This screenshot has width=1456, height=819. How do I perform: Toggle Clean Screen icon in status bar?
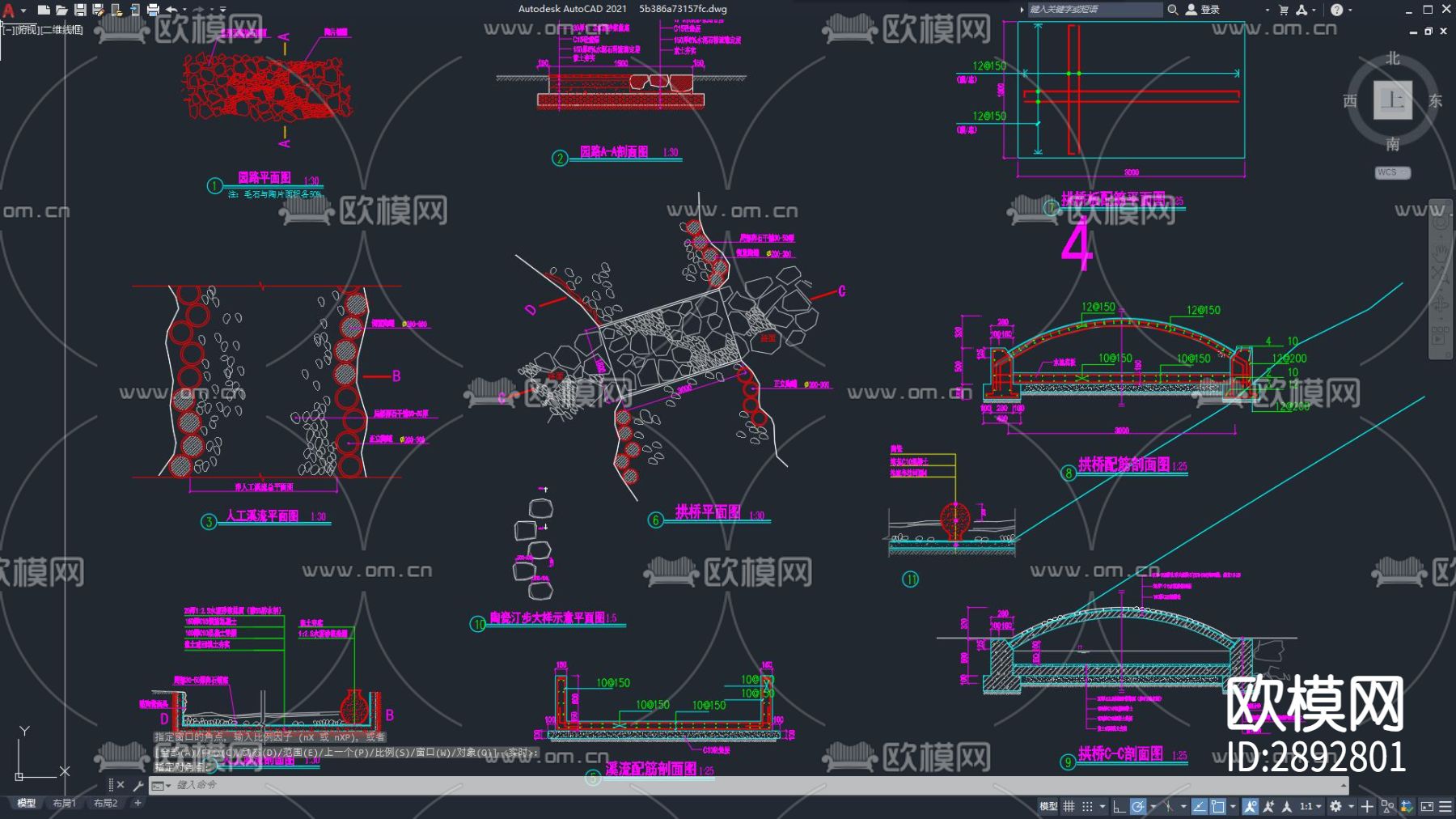[1427, 806]
